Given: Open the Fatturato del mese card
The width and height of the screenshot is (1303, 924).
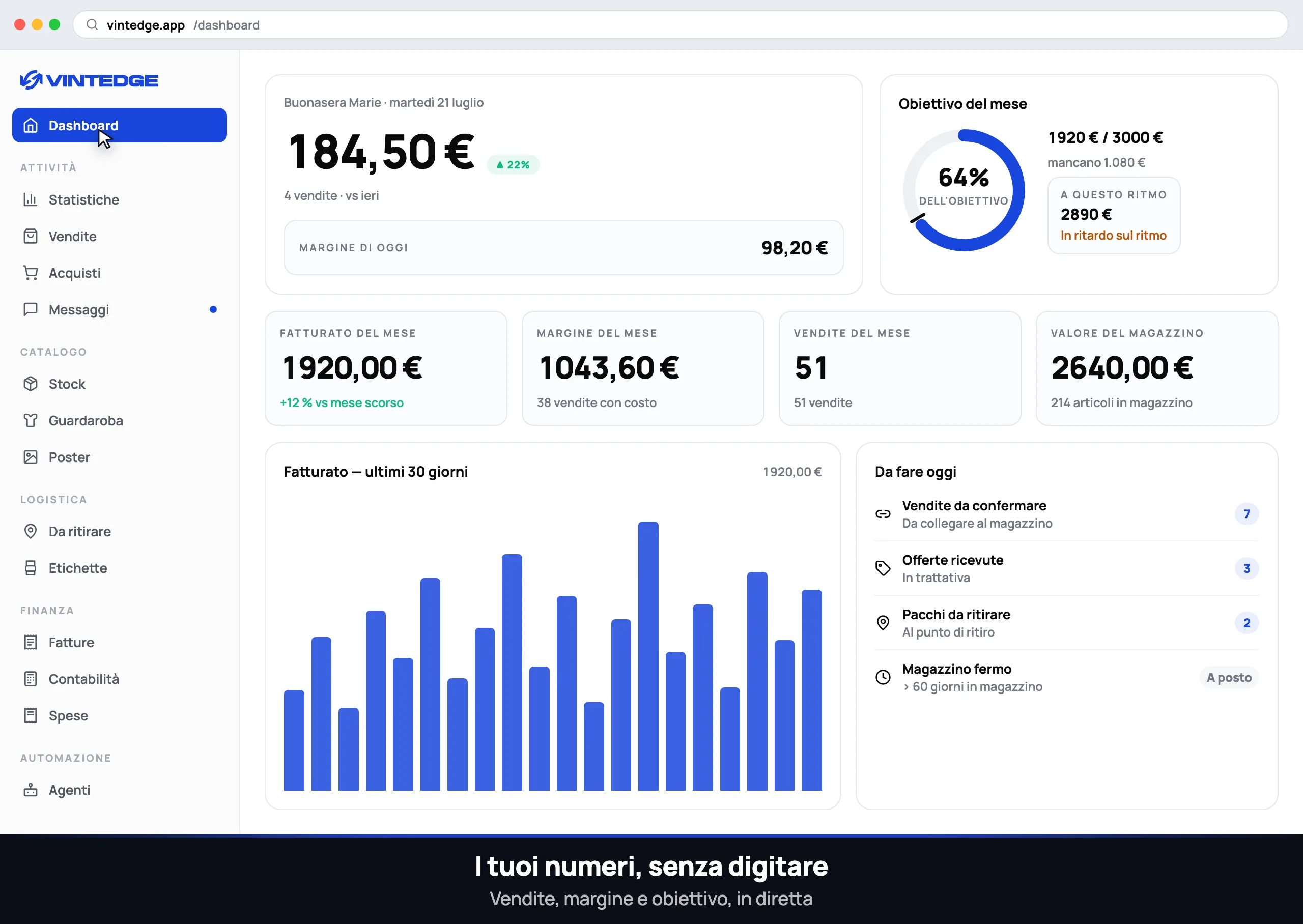Looking at the screenshot, I should pos(386,368).
